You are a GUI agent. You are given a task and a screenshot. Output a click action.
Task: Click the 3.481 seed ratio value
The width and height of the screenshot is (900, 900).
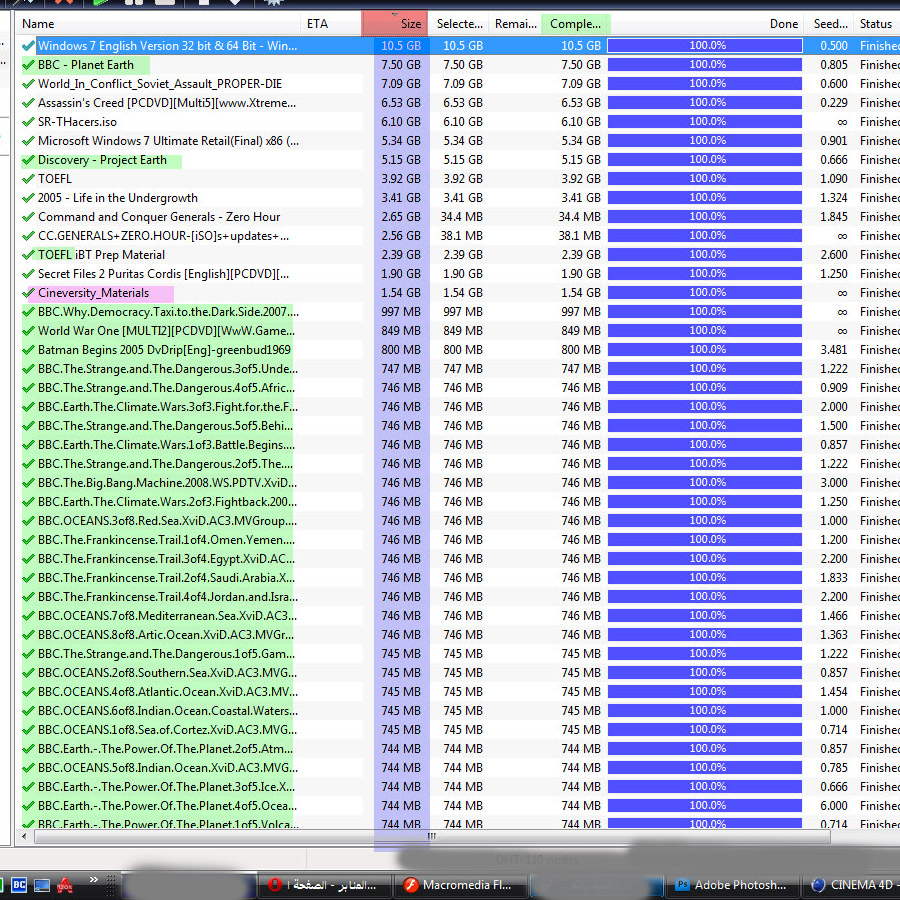click(x=833, y=350)
